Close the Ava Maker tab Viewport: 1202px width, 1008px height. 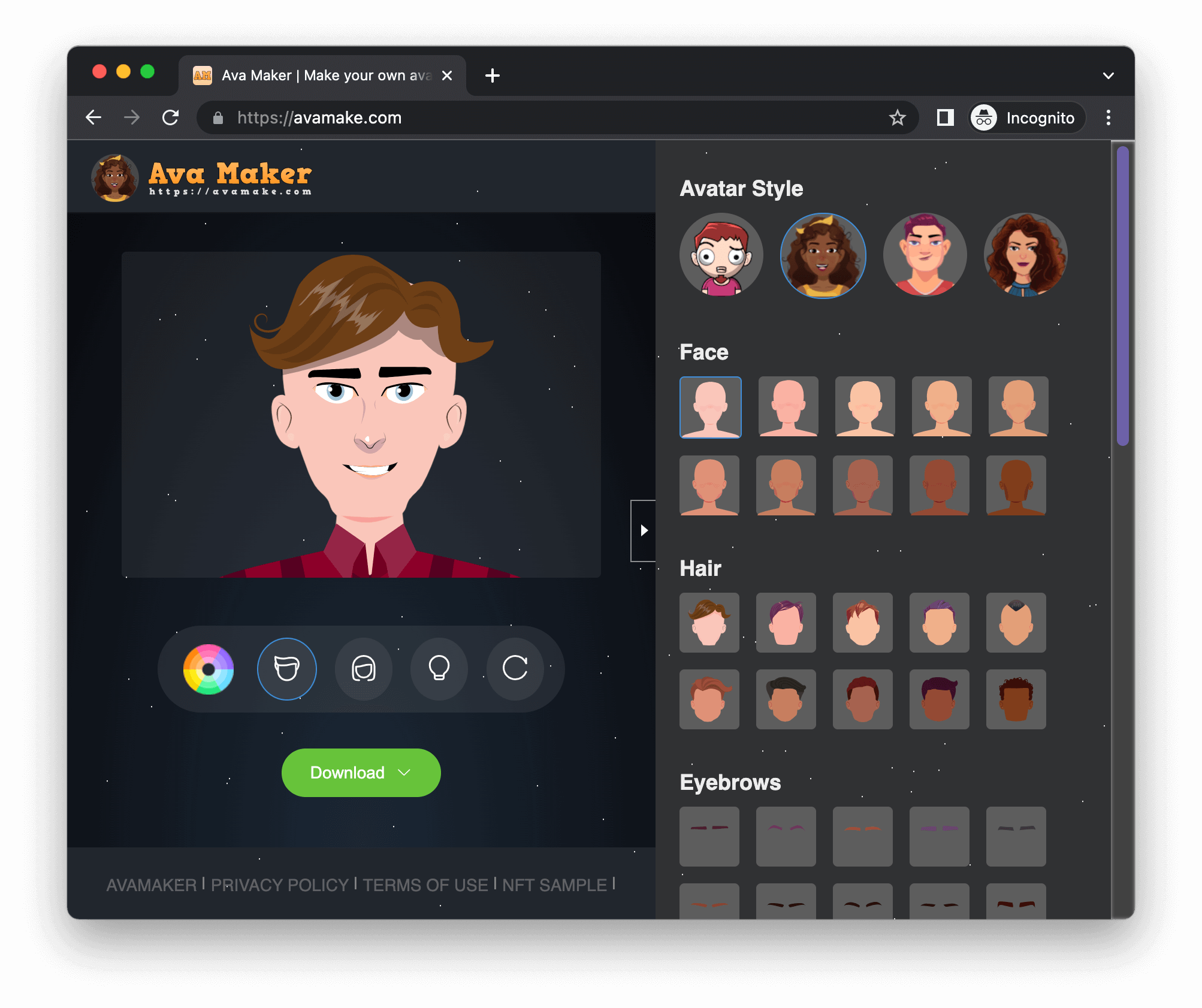click(447, 76)
